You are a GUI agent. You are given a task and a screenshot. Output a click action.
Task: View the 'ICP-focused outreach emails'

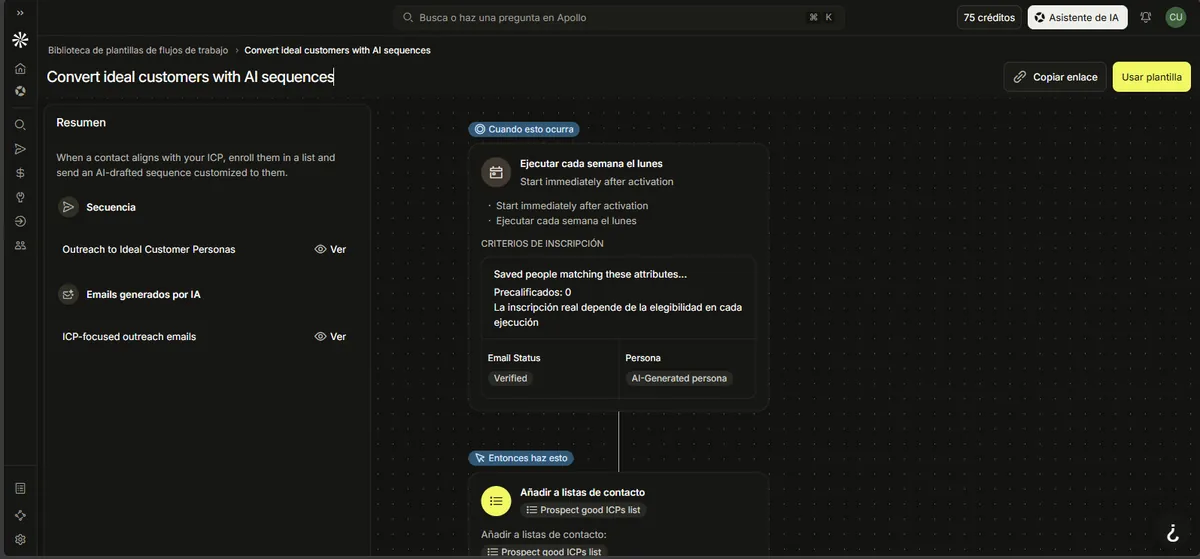(330, 337)
